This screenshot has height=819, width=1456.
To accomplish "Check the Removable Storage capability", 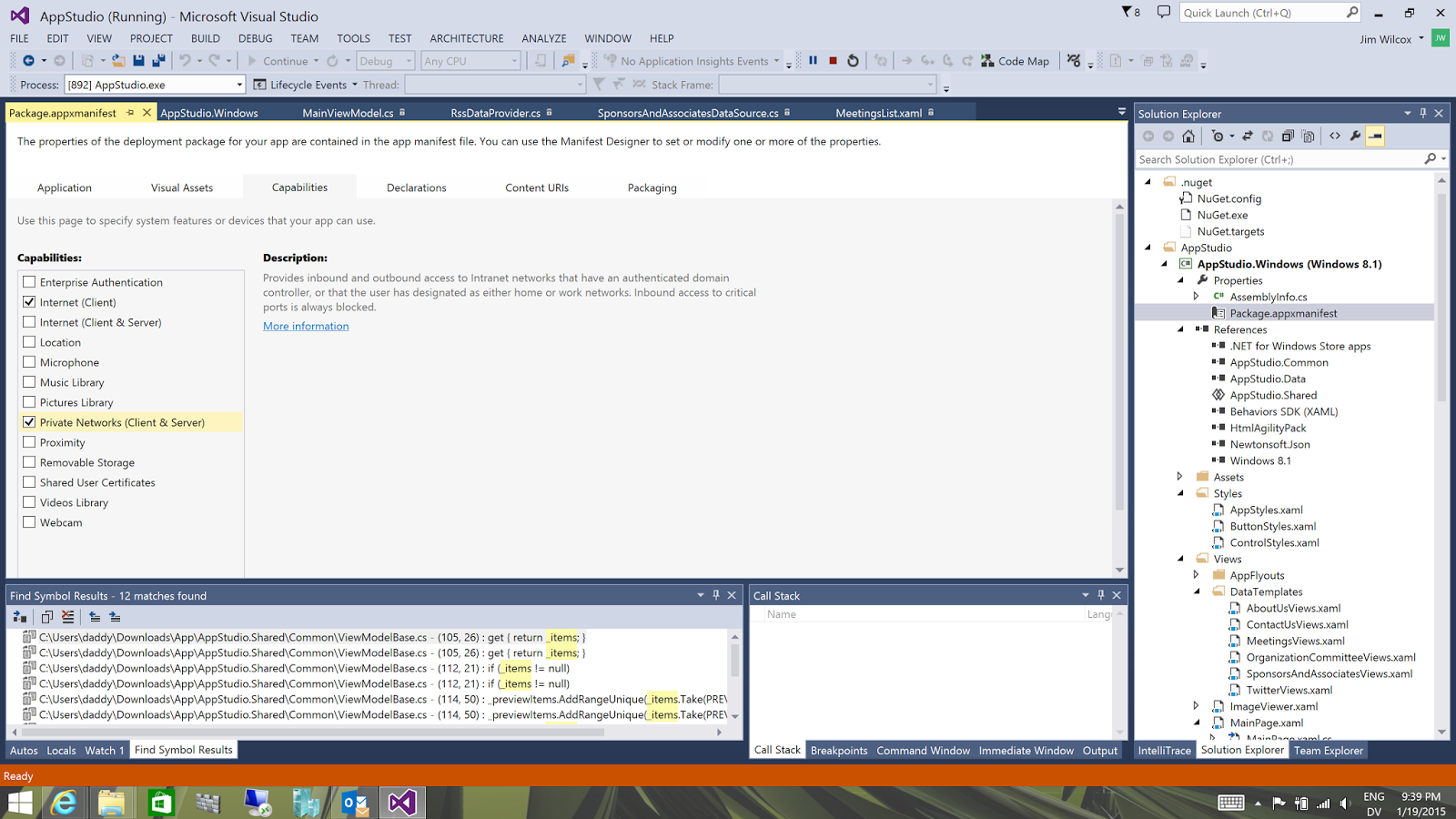I will (x=29, y=462).
